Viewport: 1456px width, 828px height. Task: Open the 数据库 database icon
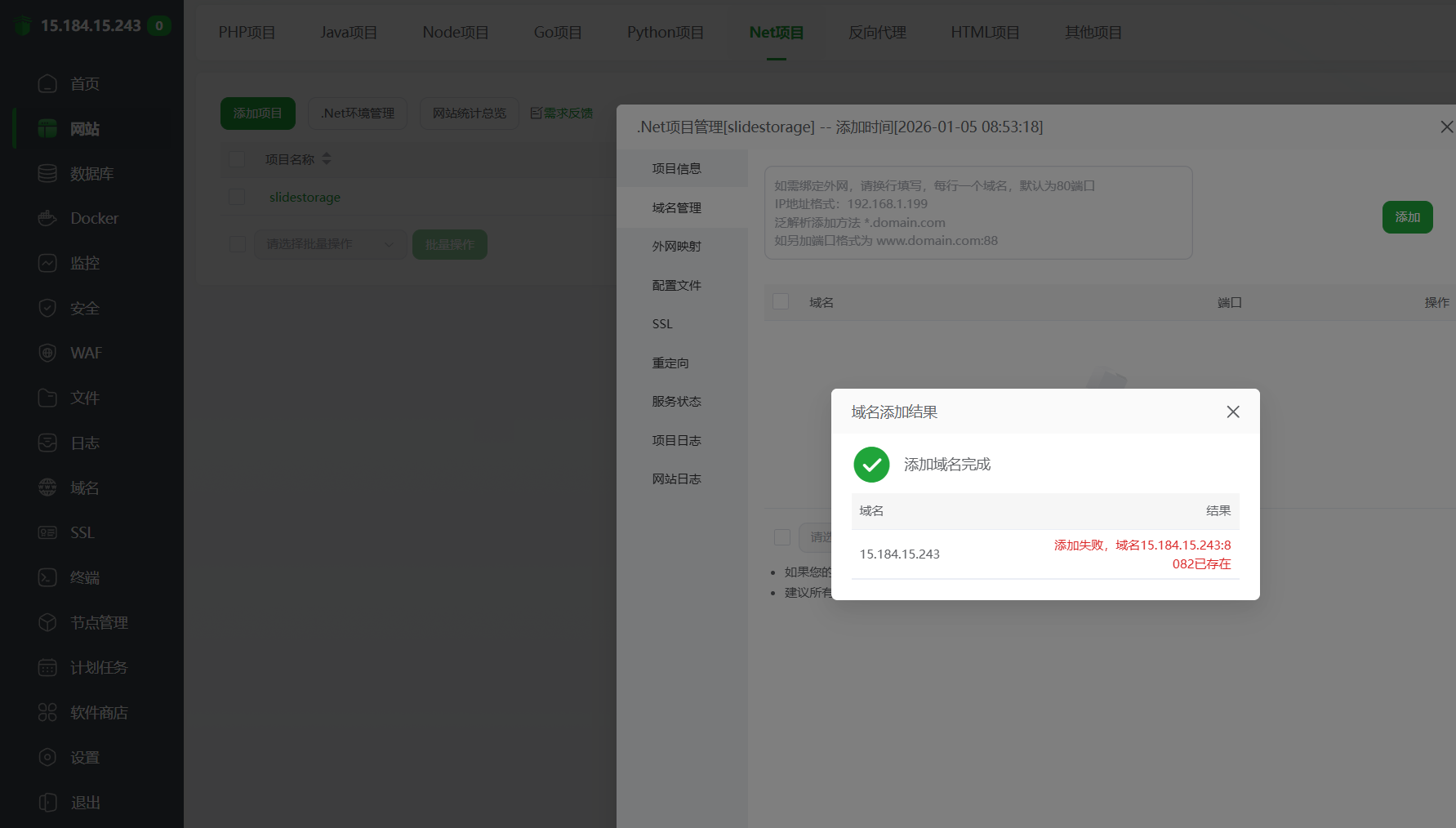tap(47, 174)
